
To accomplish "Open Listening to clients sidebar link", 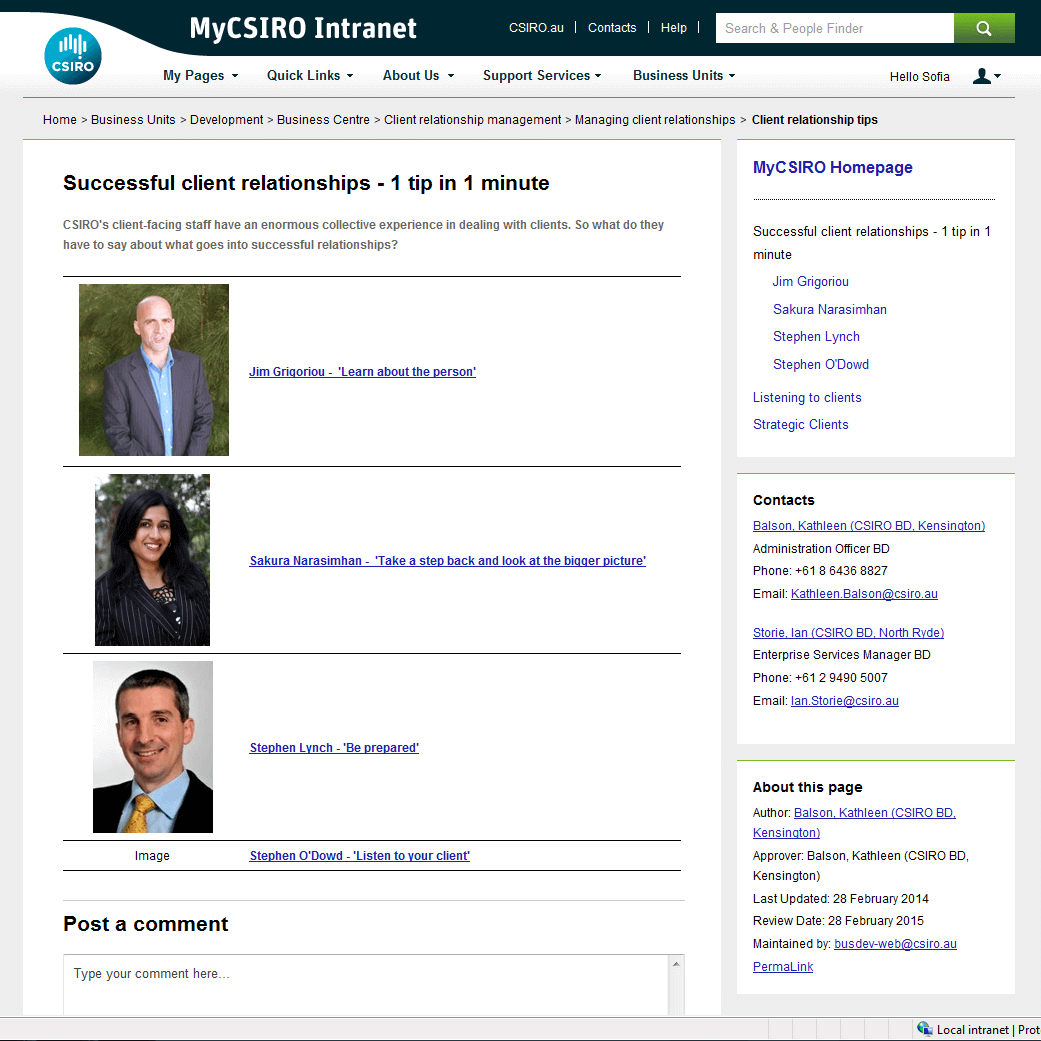I will (807, 398).
